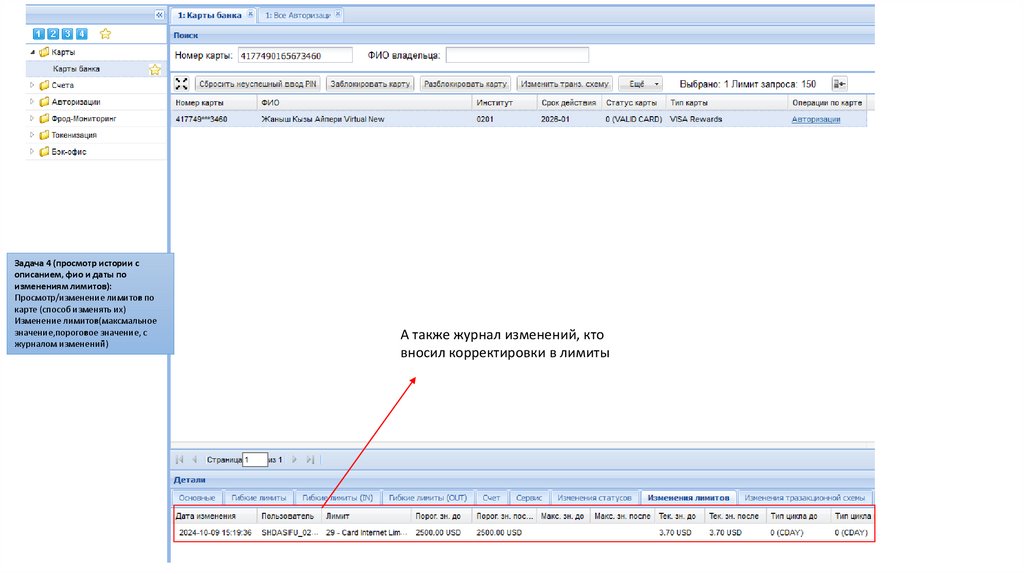1024x574 pixels.
Task: Click Сбросить неуспешный ввод PIN button
Action: tap(257, 84)
